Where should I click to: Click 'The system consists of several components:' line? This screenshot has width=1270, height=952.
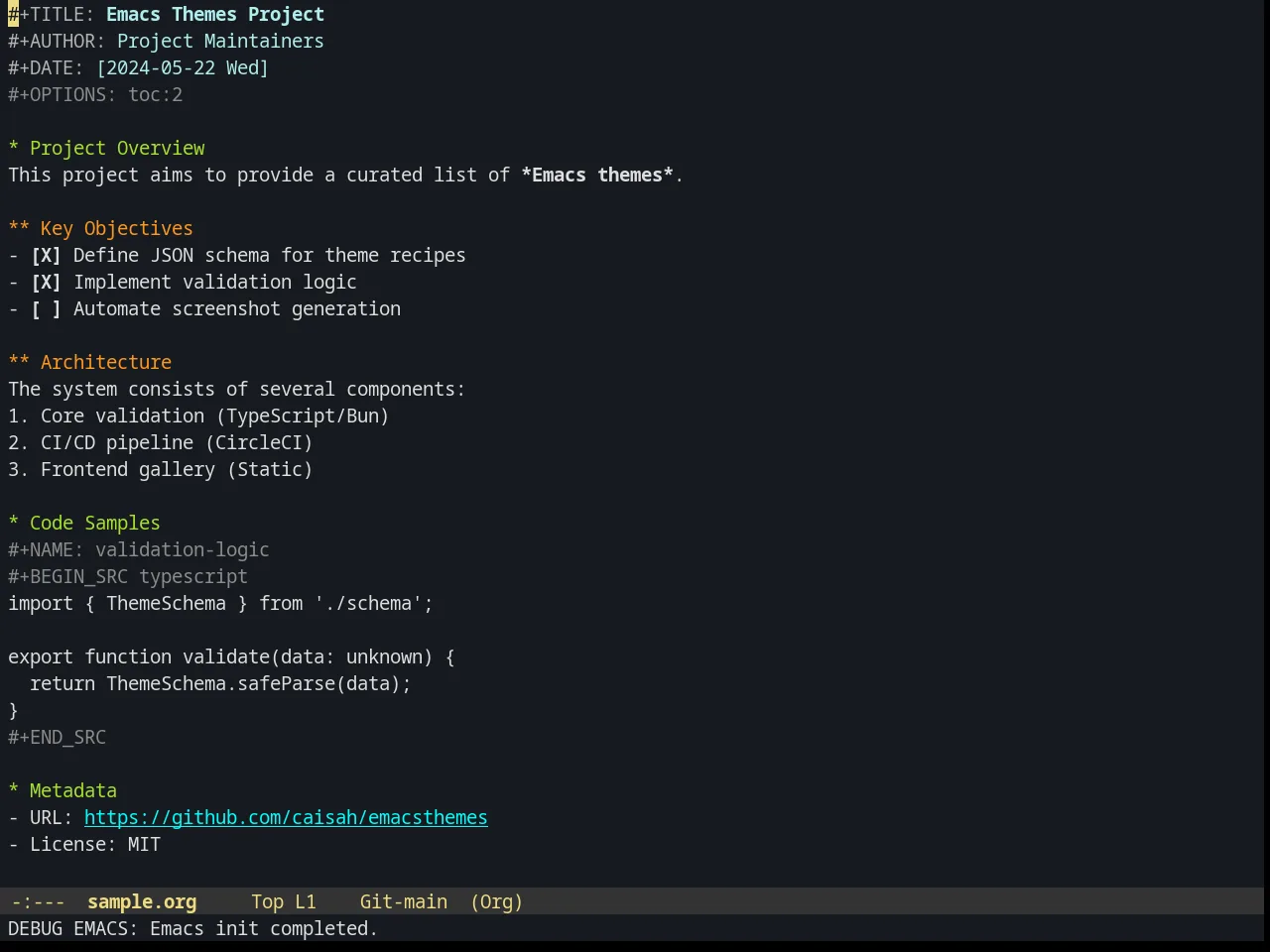pyautogui.click(x=237, y=390)
